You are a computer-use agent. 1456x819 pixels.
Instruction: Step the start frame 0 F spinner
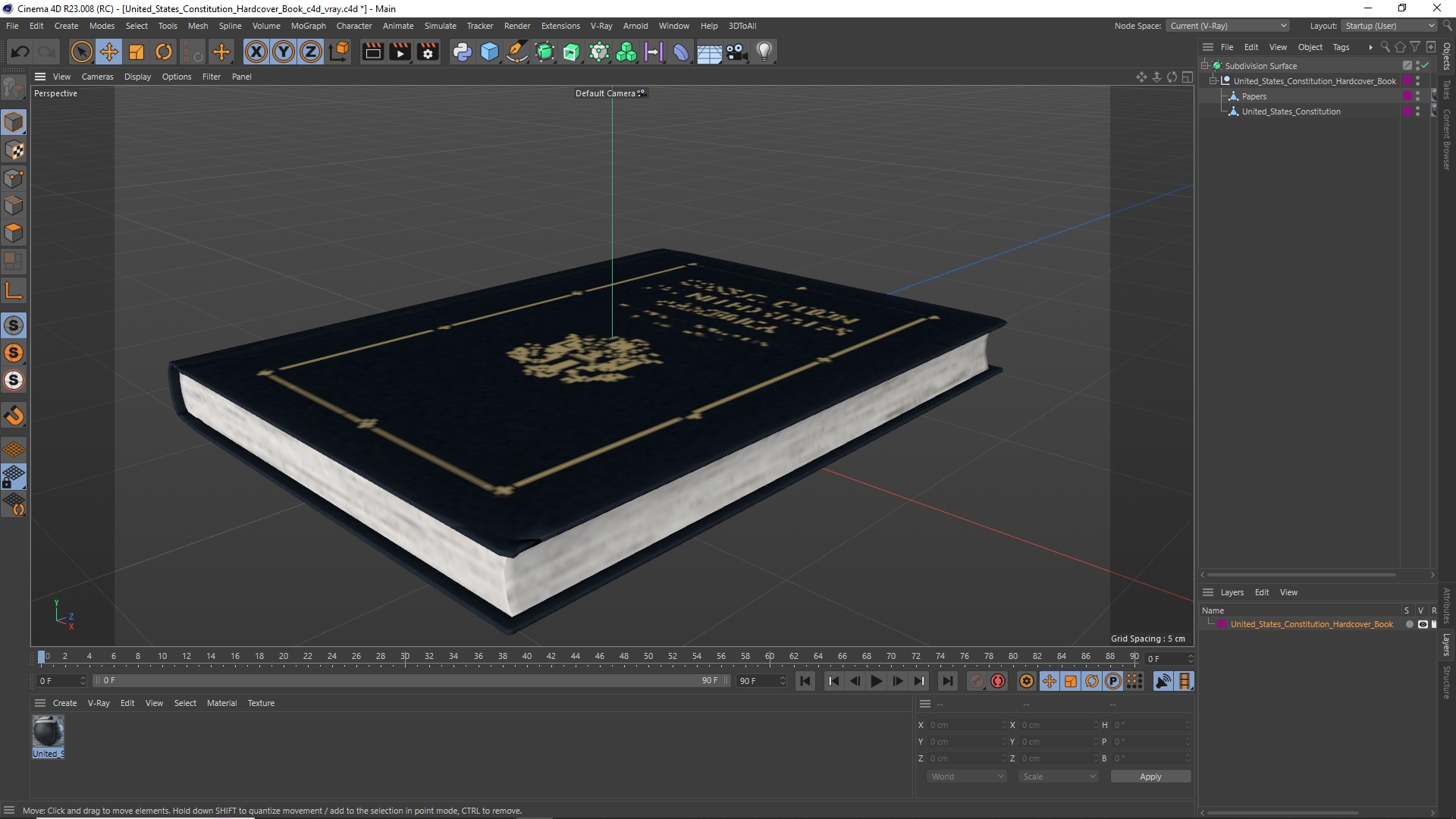pos(83,681)
